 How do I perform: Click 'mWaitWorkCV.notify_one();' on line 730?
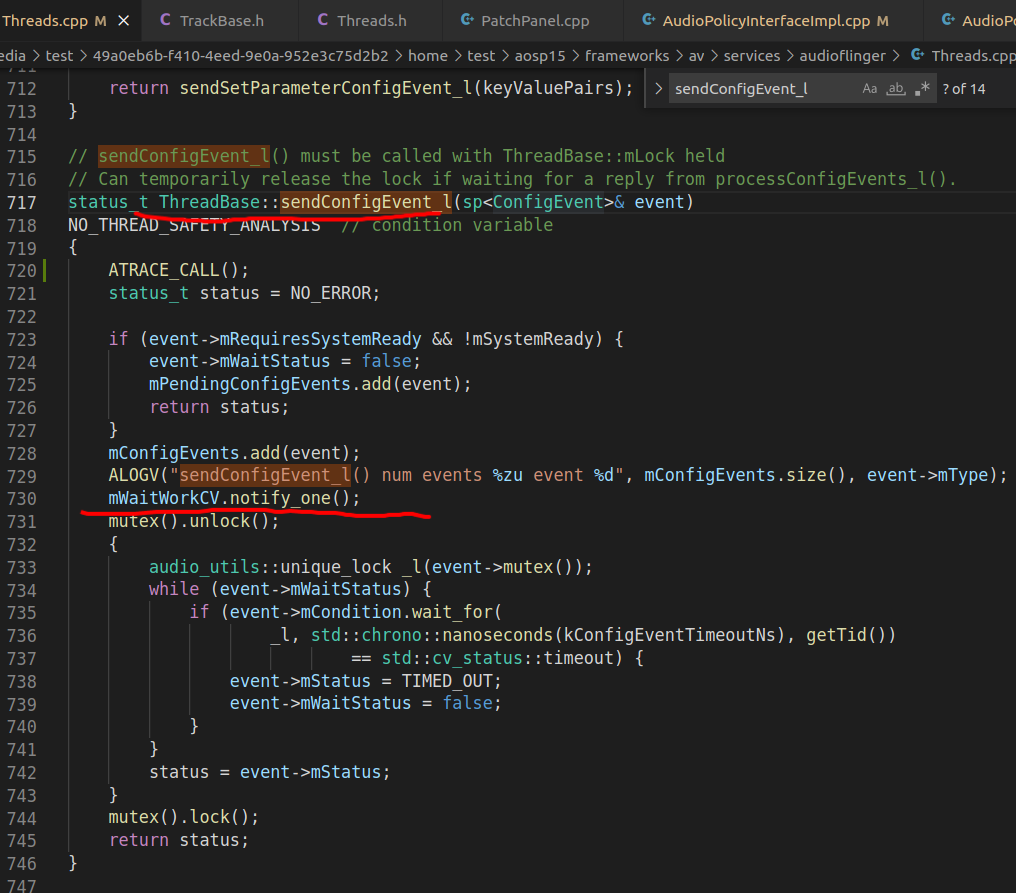(234, 498)
